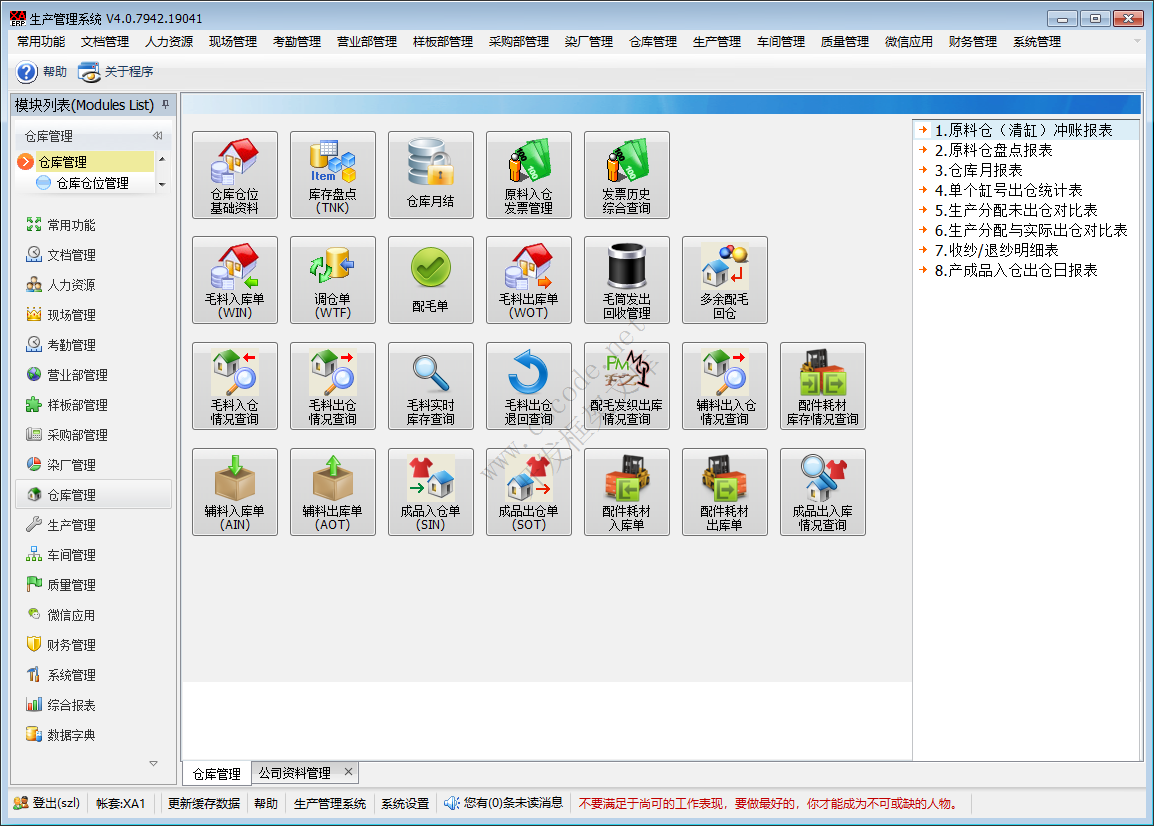1154x826 pixels.
Task: Open 配件耗材出库单 forklift icon
Action: coord(724,493)
